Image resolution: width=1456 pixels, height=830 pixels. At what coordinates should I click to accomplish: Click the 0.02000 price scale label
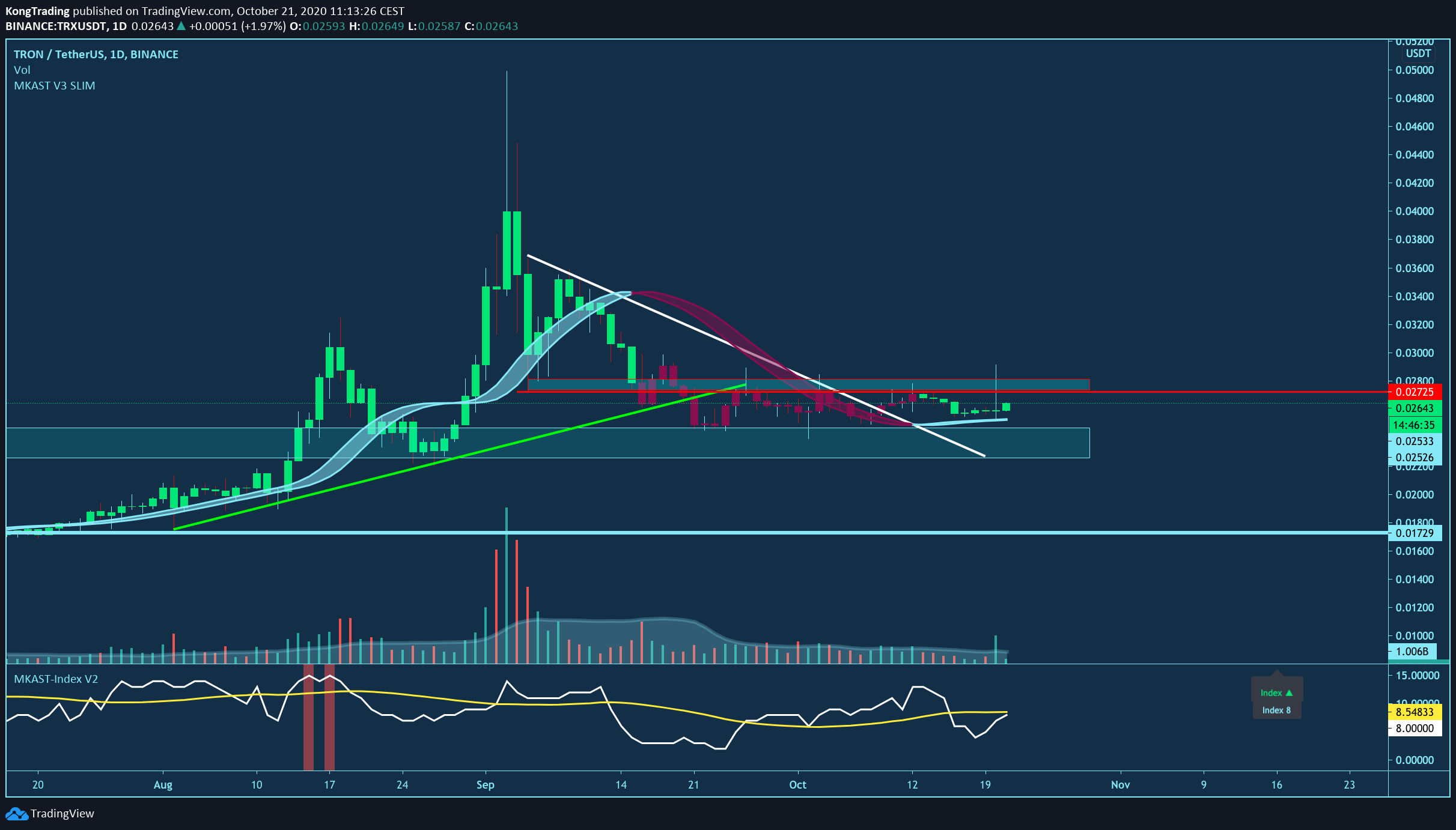pos(1415,495)
